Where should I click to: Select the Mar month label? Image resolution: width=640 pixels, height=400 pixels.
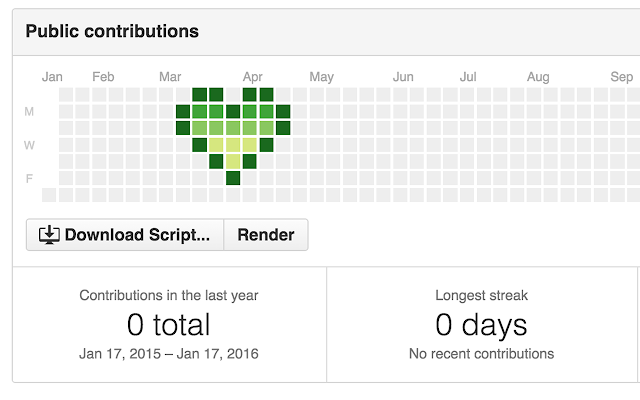click(x=170, y=76)
